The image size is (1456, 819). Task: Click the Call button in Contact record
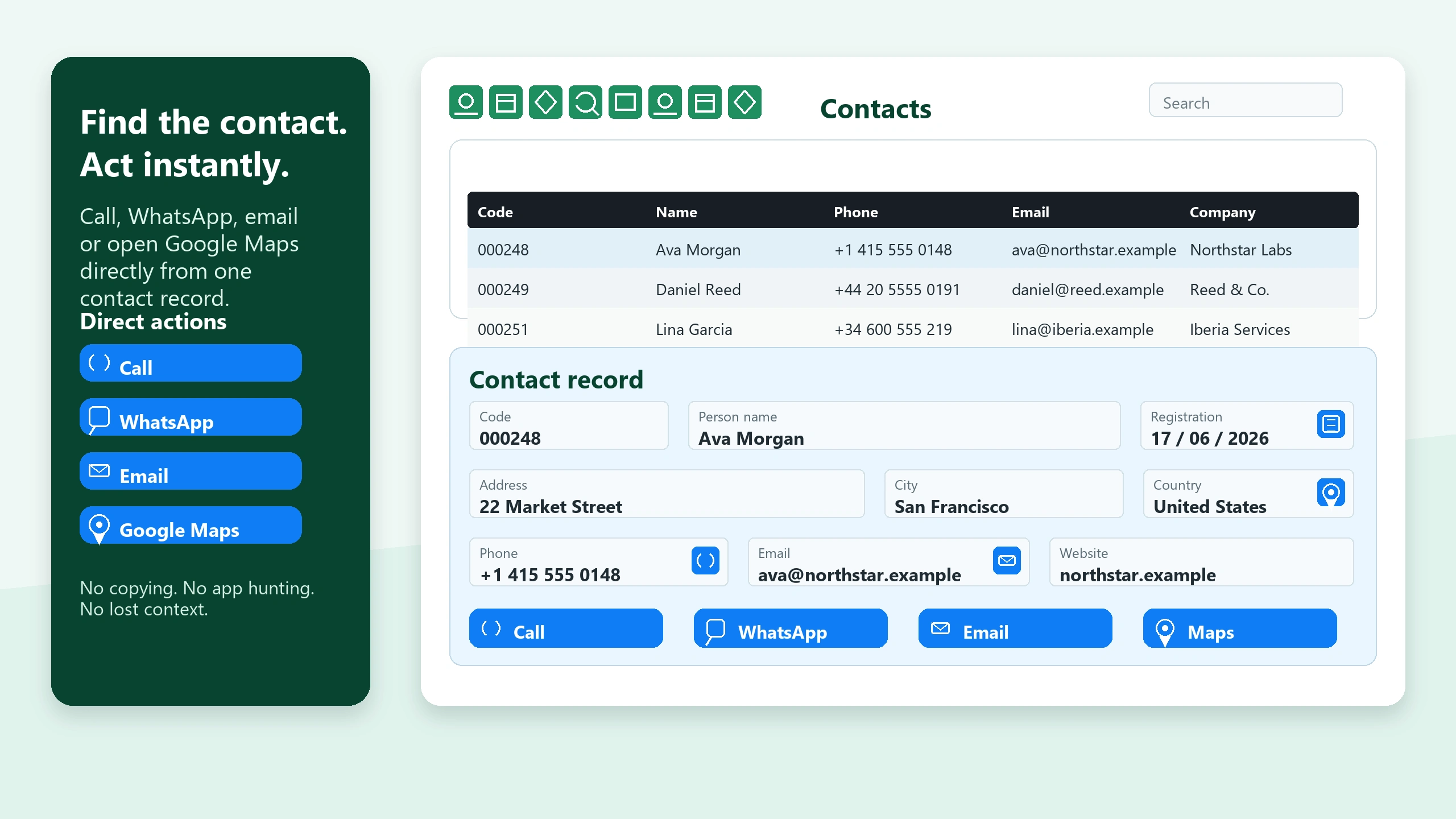click(x=566, y=628)
